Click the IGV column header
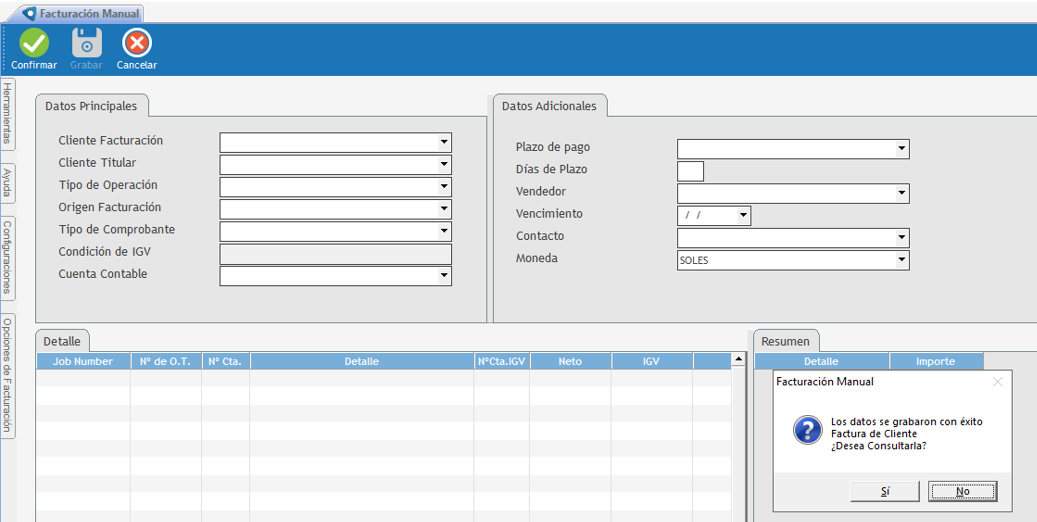This screenshot has height=522, width=1037. pyautogui.click(x=651, y=361)
